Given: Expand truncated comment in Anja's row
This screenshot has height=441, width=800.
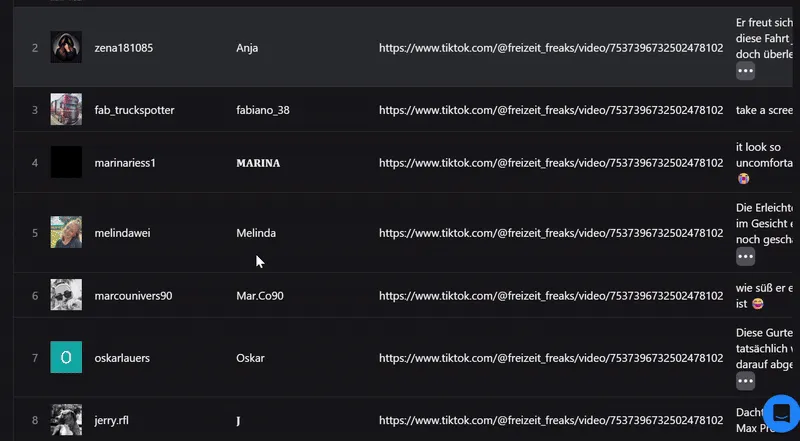Looking at the screenshot, I should [745, 71].
